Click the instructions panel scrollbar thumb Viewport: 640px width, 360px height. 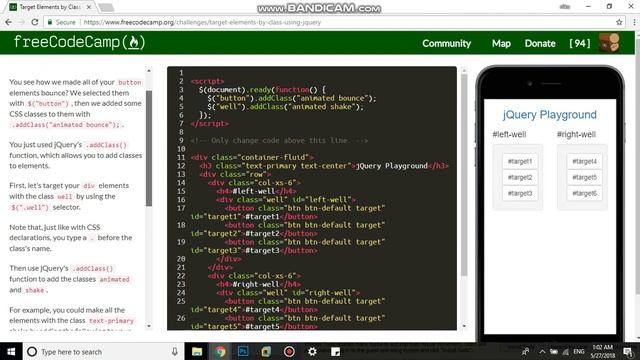click(149, 148)
